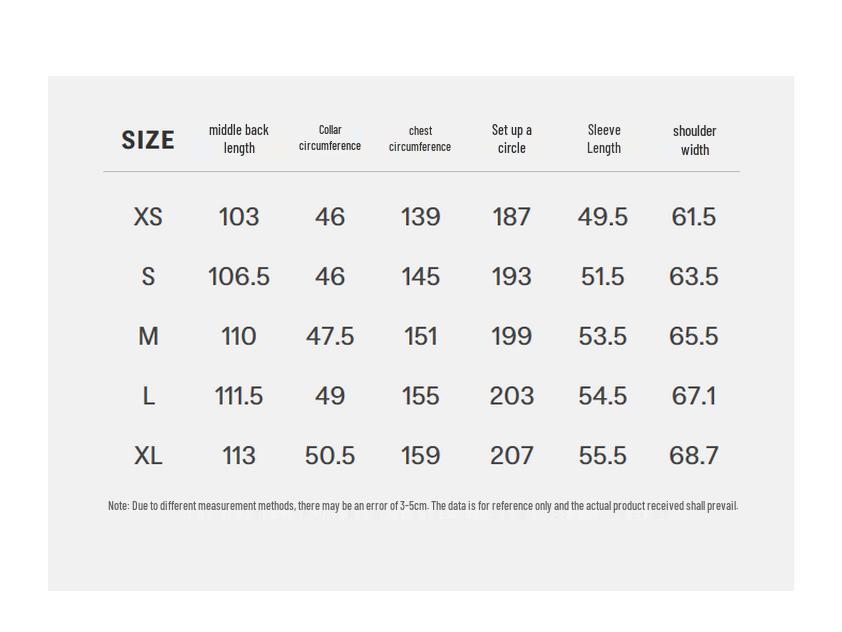
Task: Click the 'Collar circumference' column header
Action: pyautogui.click(x=330, y=138)
